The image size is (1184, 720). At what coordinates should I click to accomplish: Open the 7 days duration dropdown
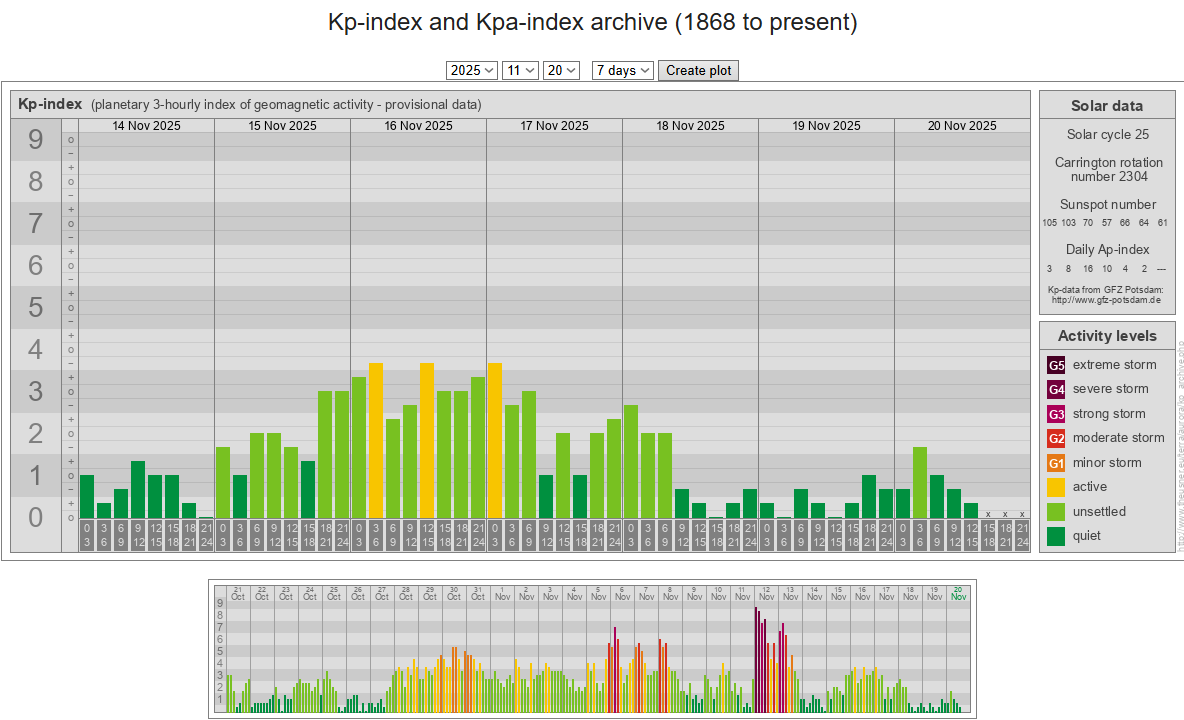click(x=622, y=70)
